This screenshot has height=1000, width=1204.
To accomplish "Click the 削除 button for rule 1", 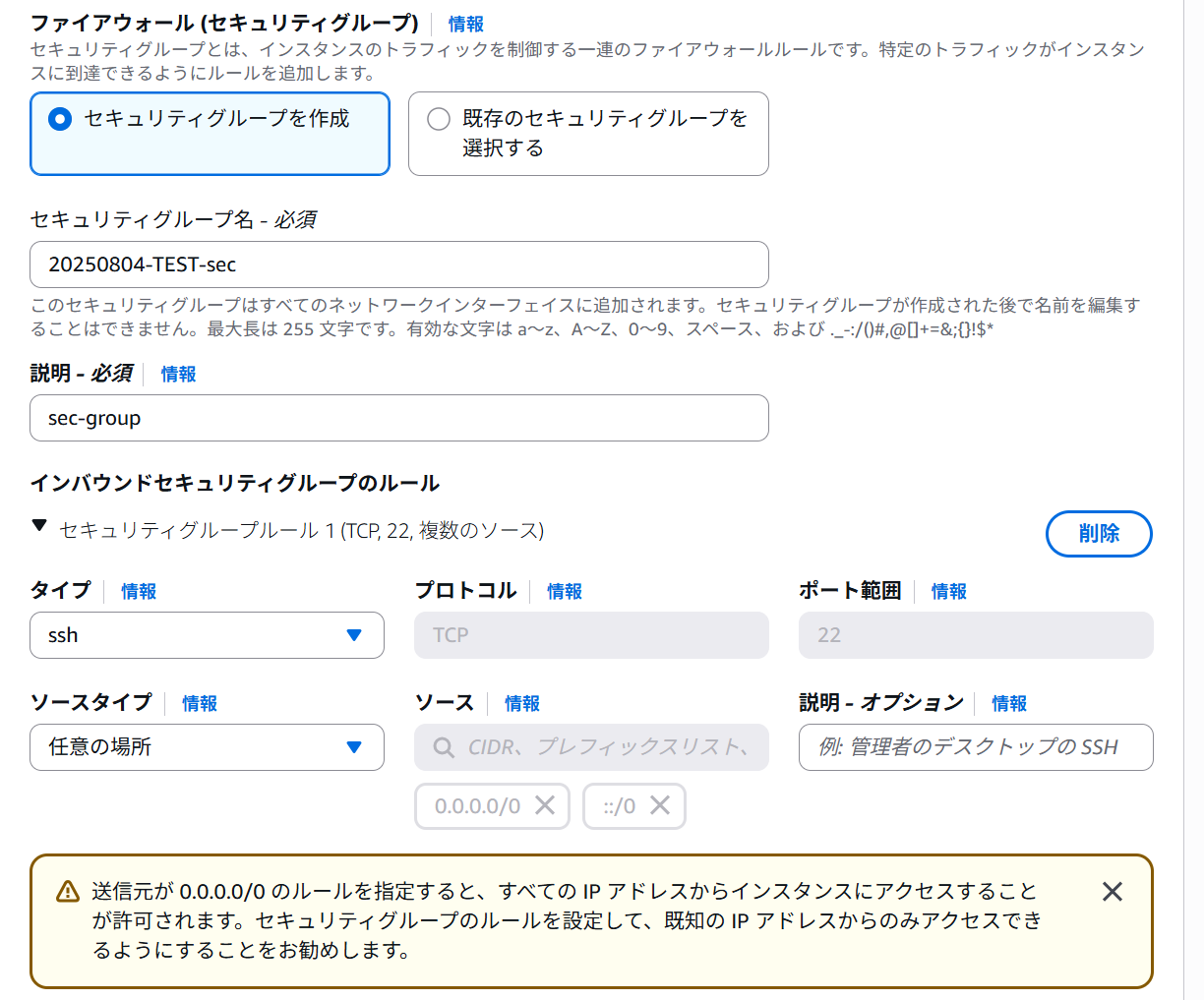I will point(1099,534).
